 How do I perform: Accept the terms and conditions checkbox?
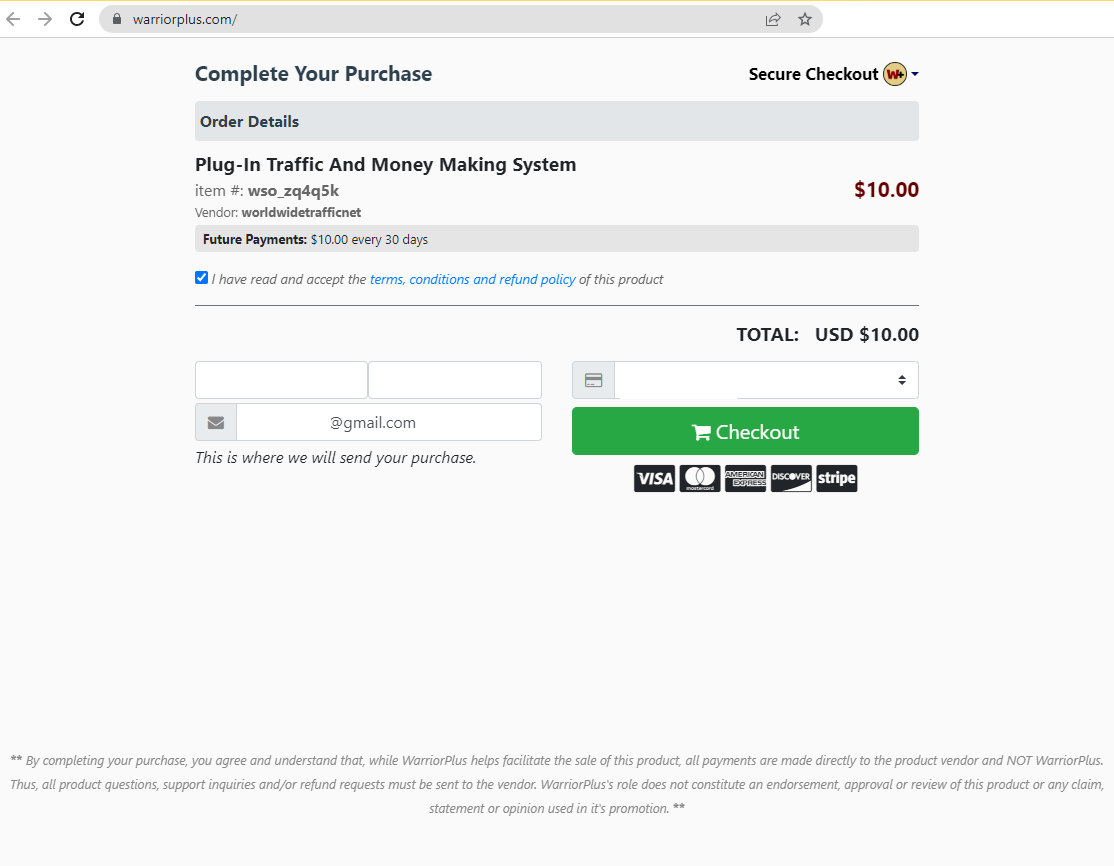coord(201,277)
